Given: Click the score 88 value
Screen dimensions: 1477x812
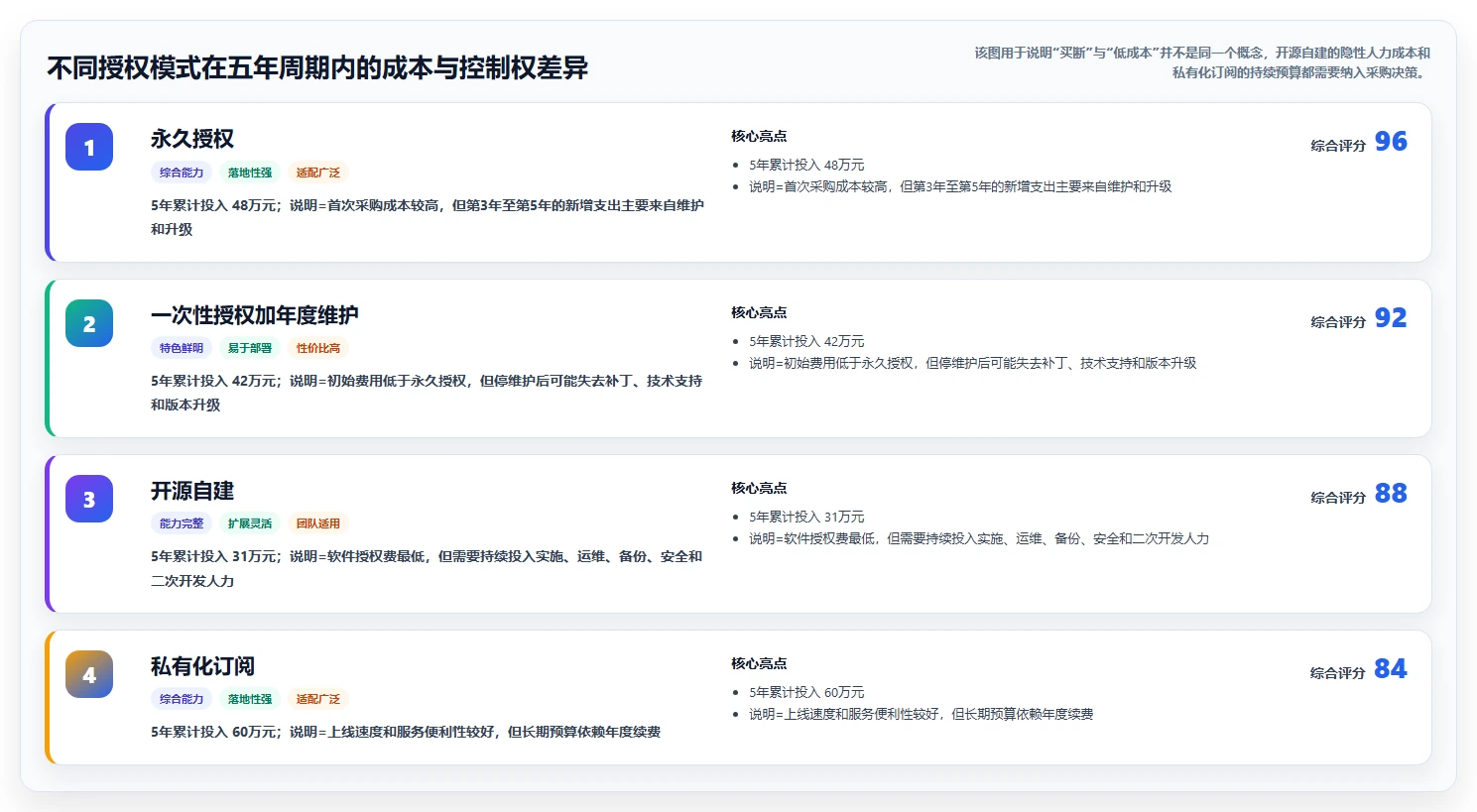Looking at the screenshot, I should [1391, 494].
